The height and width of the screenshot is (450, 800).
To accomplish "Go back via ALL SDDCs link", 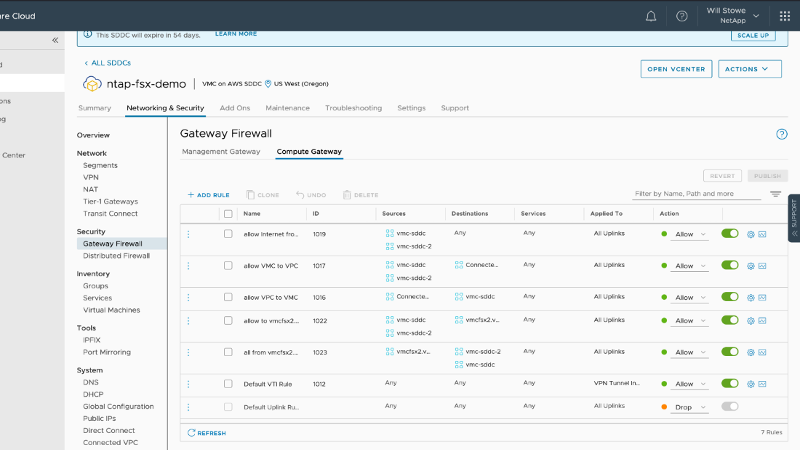I will coord(107,63).
